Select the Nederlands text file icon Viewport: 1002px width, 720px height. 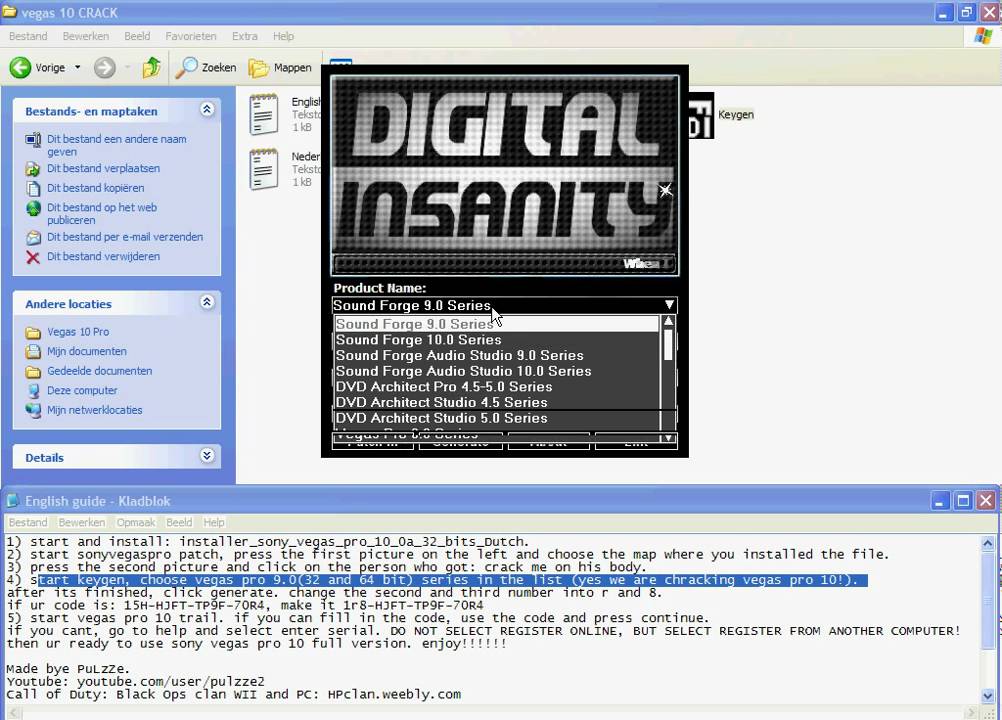(x=264, y=169)
